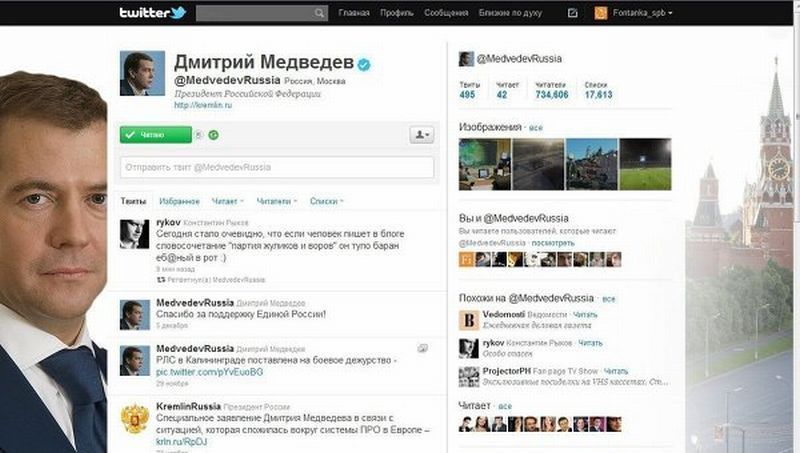Click Medvedev's large profile avatar
This screenshot has width=800, height=453.
(142, 73)
